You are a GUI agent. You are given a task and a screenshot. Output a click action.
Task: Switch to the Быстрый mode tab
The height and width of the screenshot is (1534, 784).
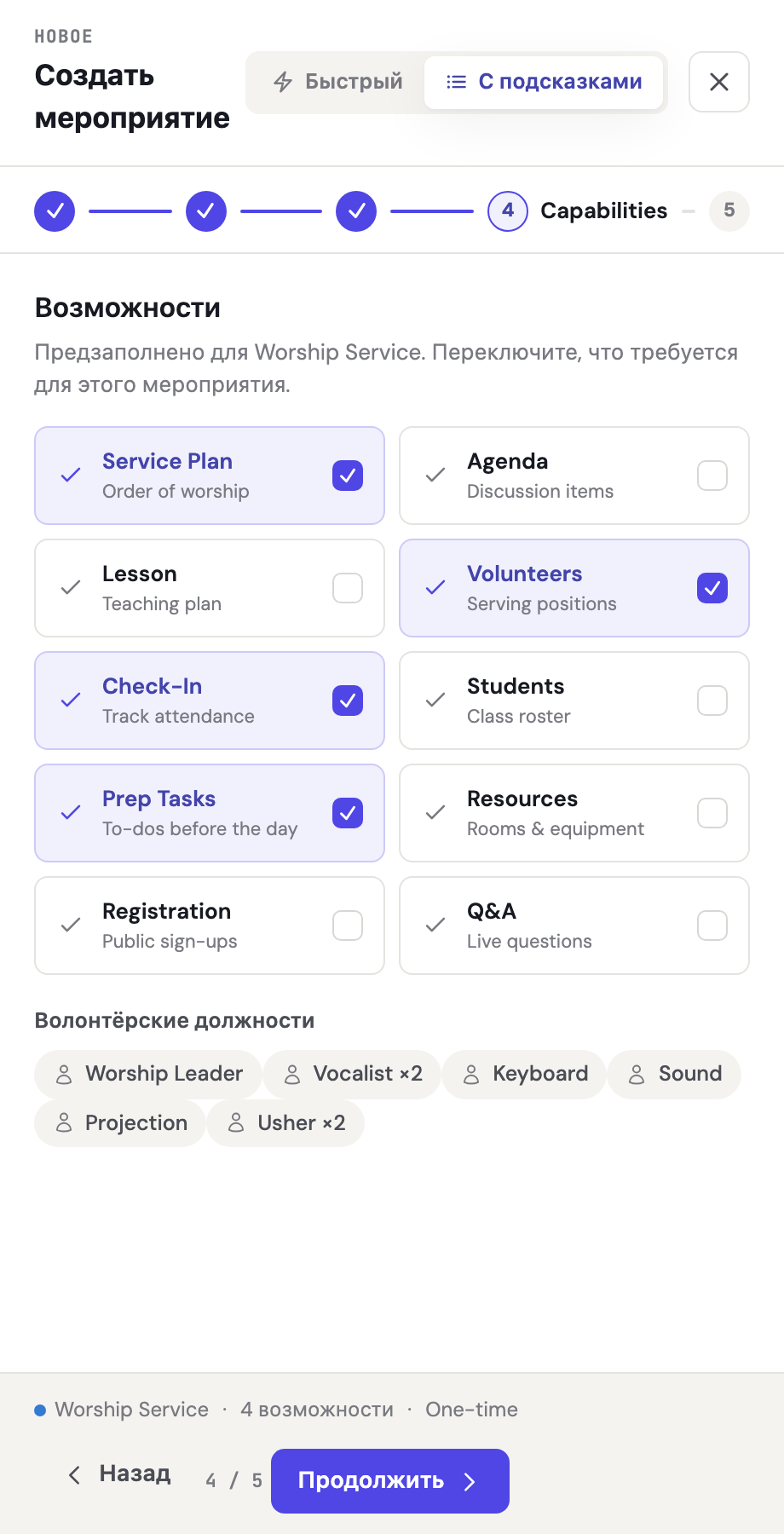(x=337, y=82)
